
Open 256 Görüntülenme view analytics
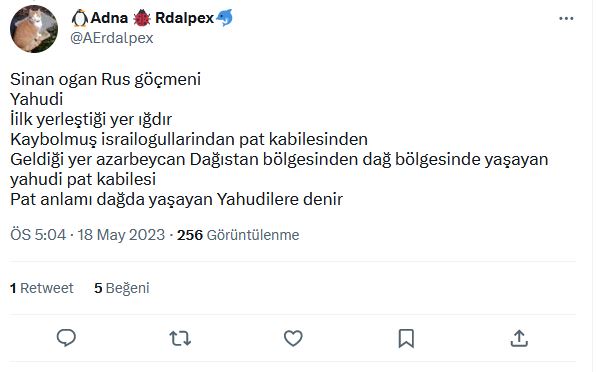238,235
